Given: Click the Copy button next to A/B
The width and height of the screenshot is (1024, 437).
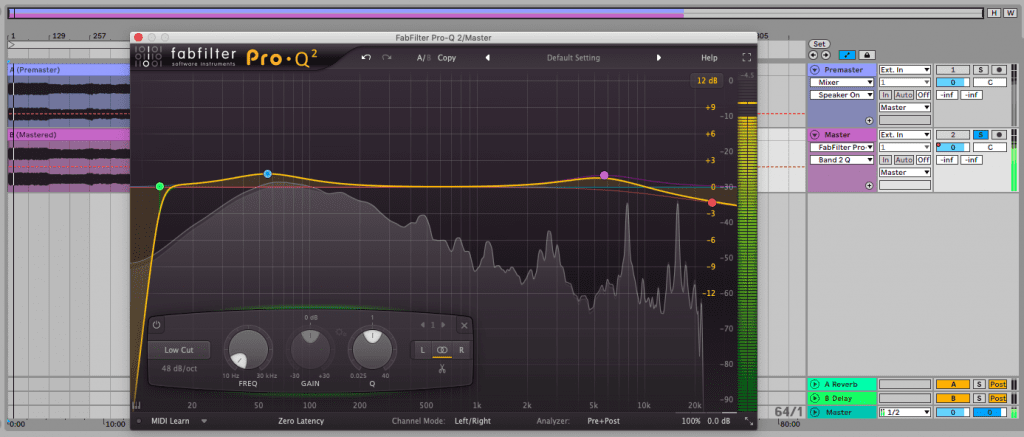Looking at the screenshot, I should point(446,58).
